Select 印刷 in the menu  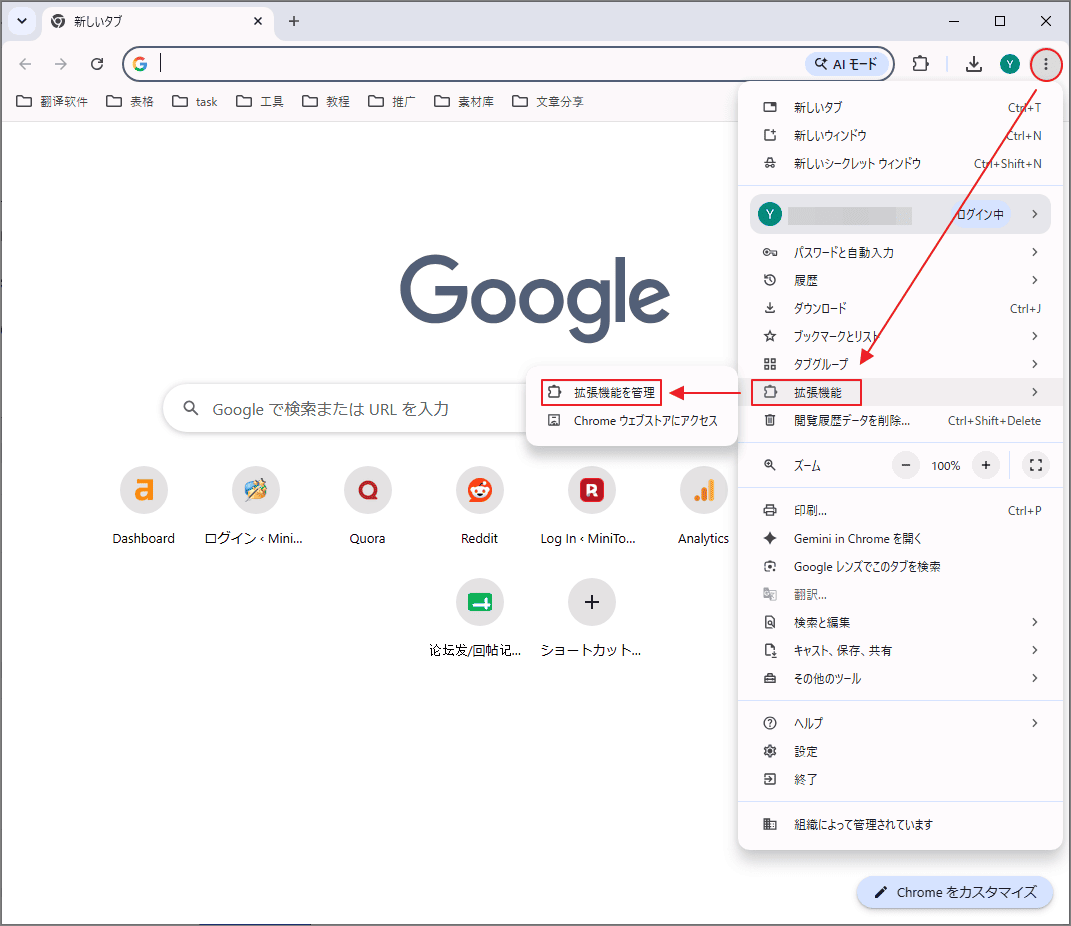pyautogui.click(x=901, y=510)
